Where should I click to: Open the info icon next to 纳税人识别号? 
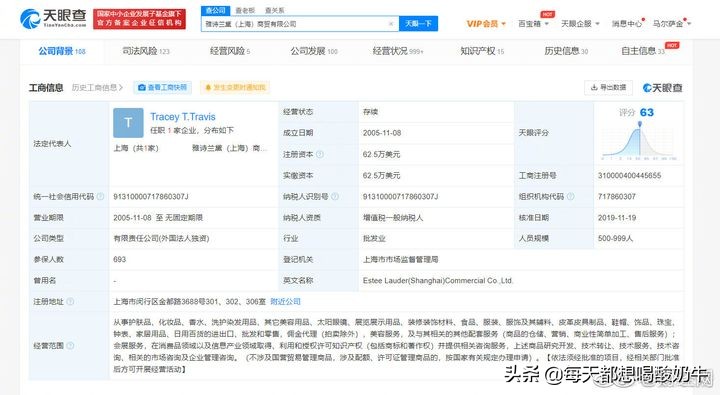pyautogui.click(x=335, y=197)
